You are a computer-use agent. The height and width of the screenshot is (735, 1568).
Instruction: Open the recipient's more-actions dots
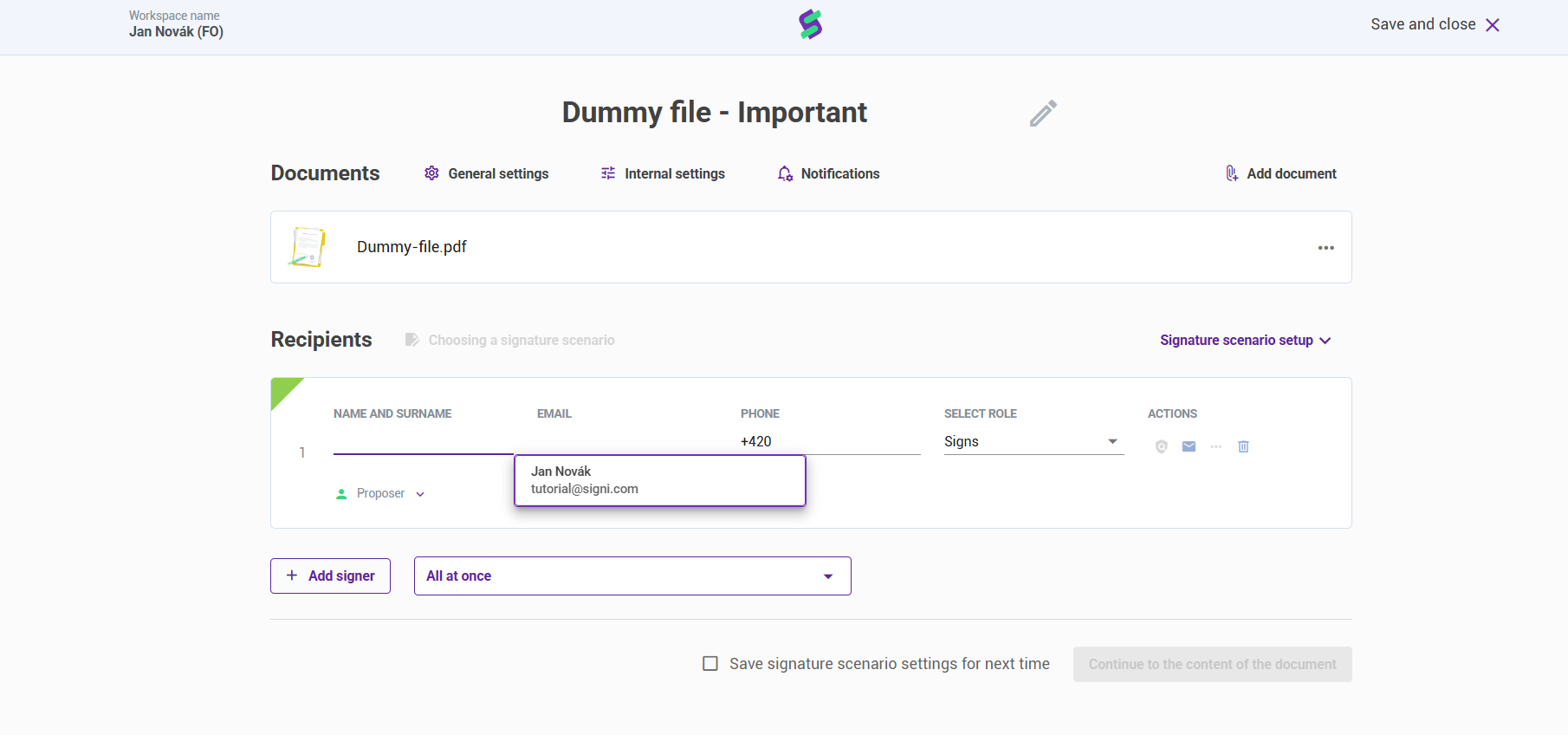point(1216,446)
